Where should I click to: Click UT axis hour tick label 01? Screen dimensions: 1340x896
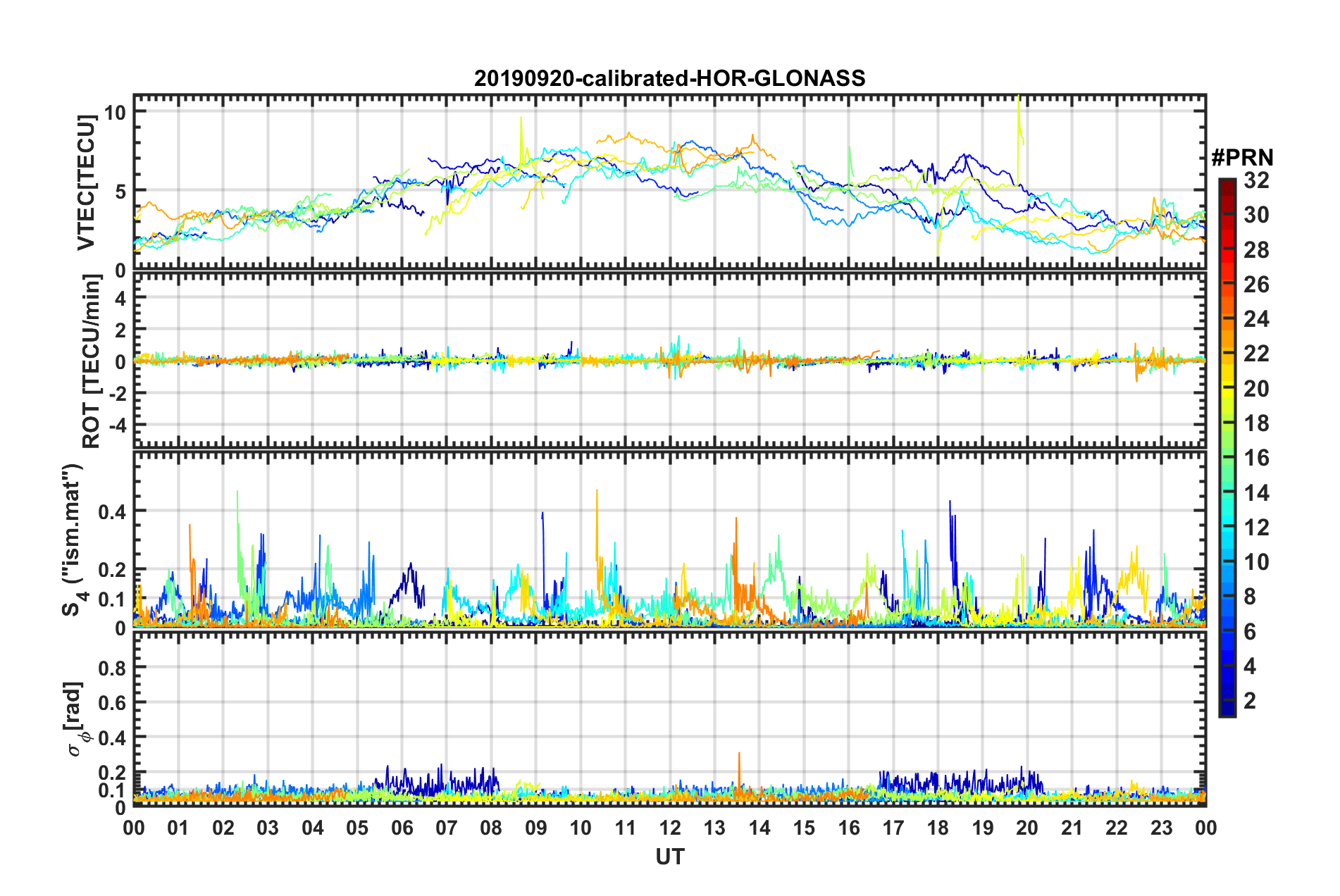178,828
